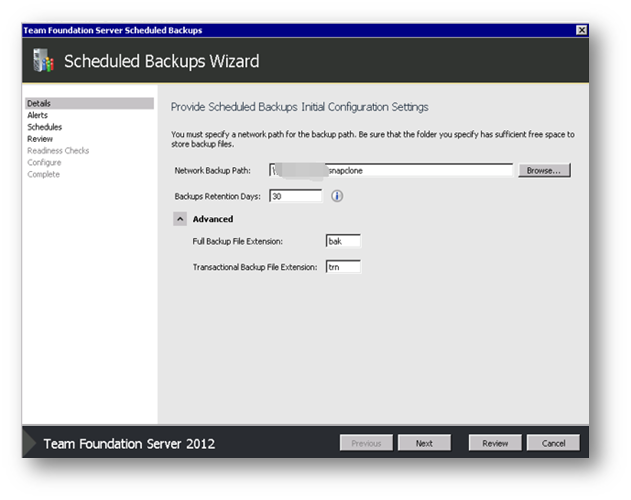Open the Schedules wizard step
631x500 pixels.
click(45, 127)
